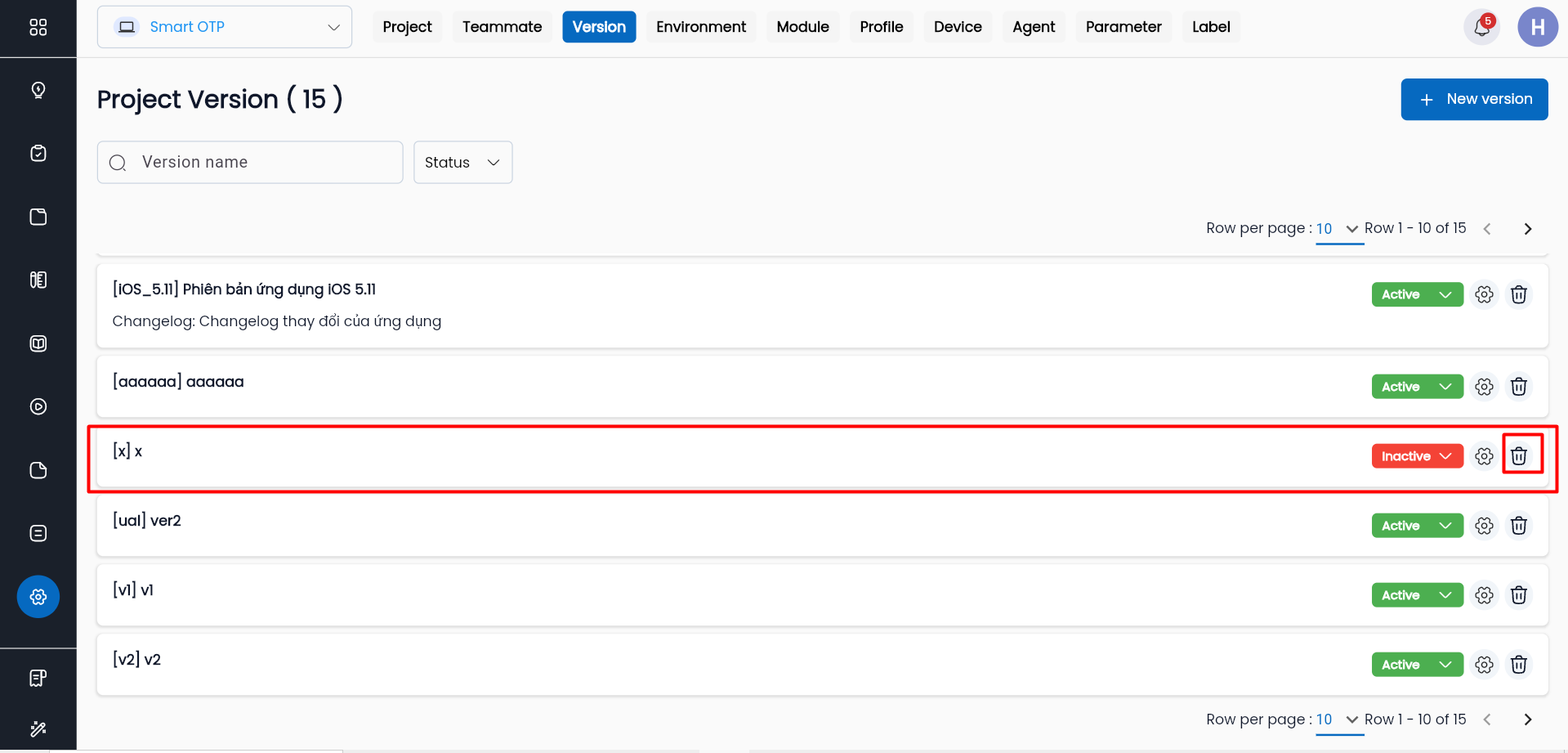Screen dimensions: 1568x753
Task: Delete the [x] x version
Action: [1518, 456]
